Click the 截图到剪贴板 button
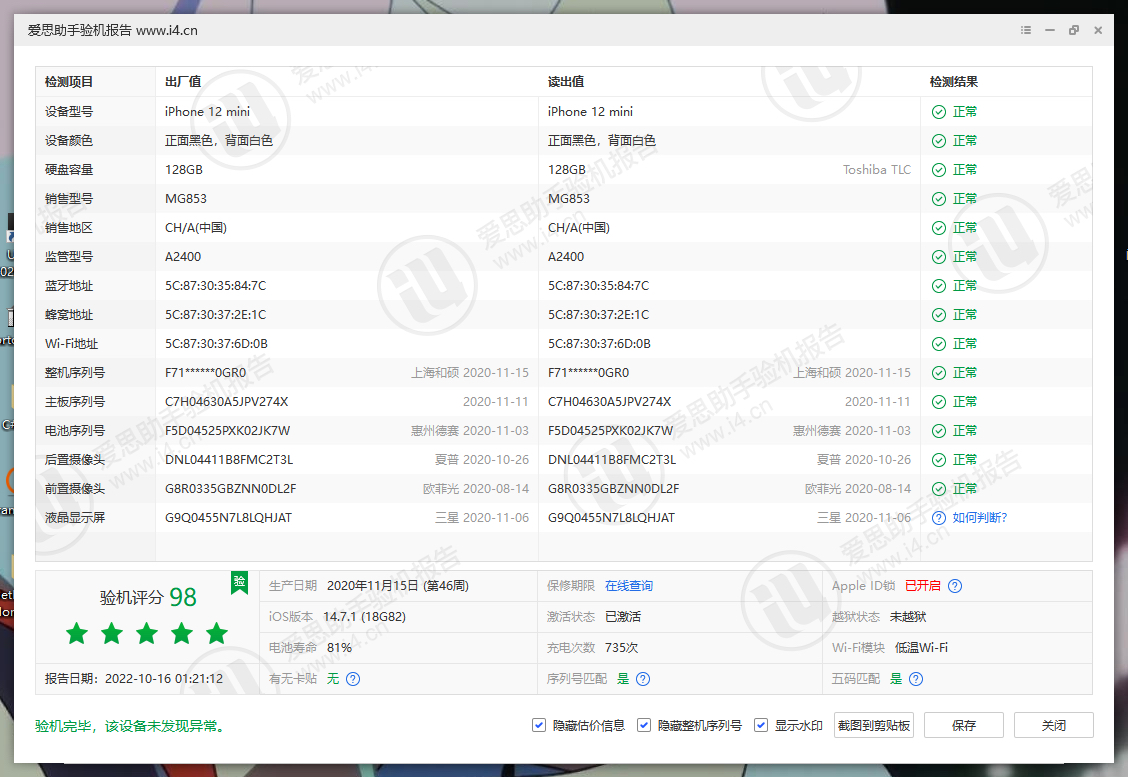Screen dimensions: 1128x777 coord(874,725)
